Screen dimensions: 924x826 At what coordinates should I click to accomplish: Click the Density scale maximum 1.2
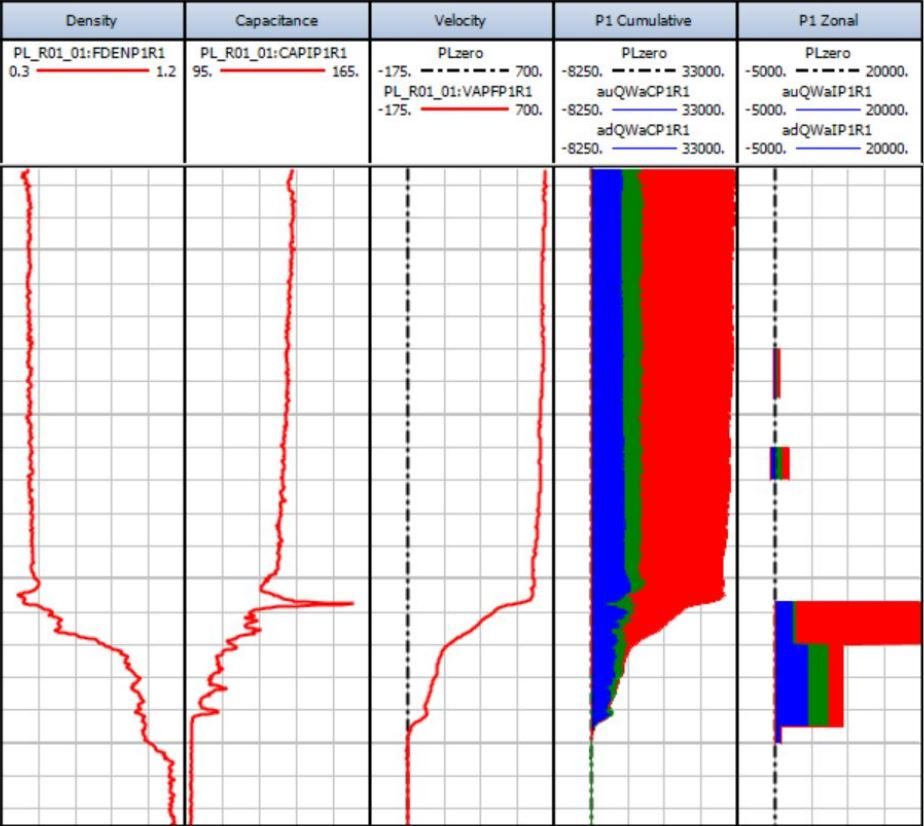tap(166, 72)
